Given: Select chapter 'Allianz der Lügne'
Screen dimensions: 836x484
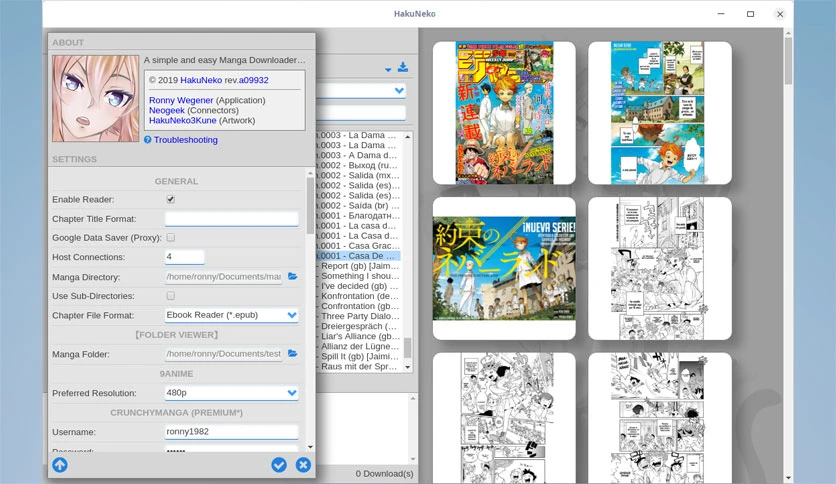Looking at the screenshot, I should point(358,346).
